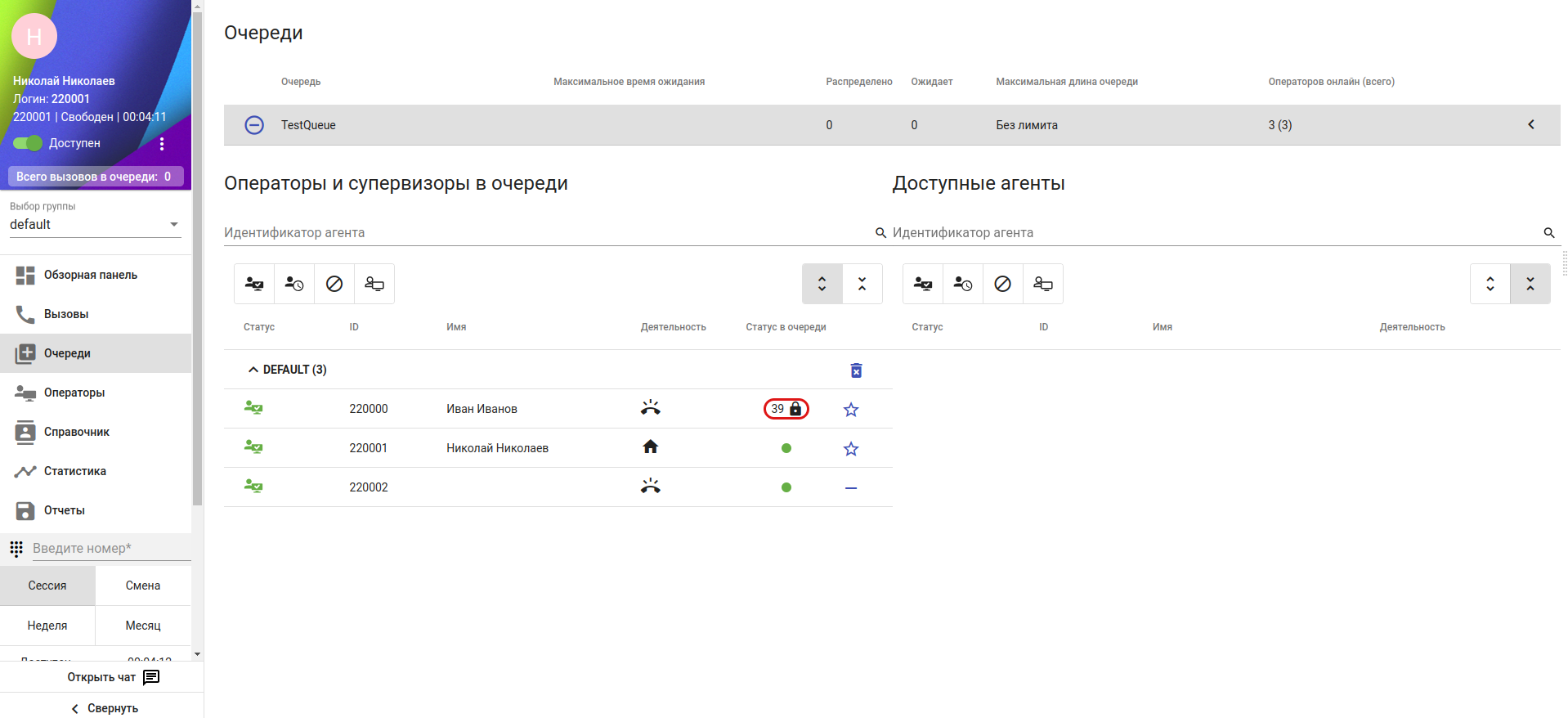Open the Выбор группы dropdown
This screenshot has height=718, width=1568.
tap(95, 225)
